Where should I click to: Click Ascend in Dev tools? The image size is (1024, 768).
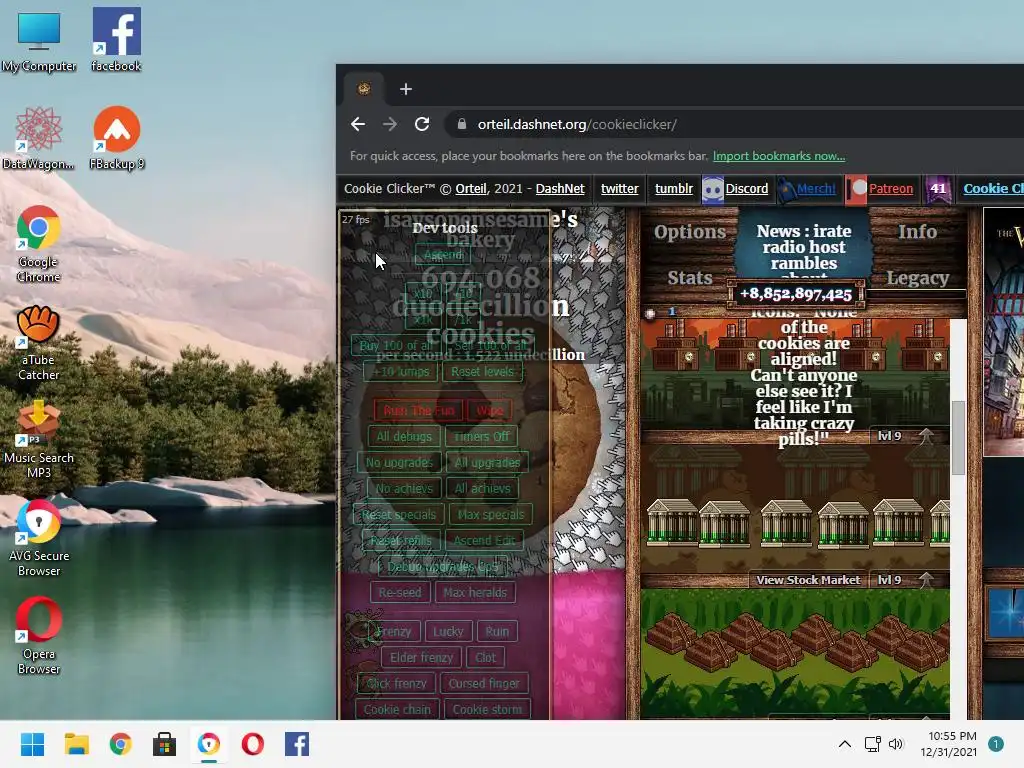pyautogui.click(x=443, y=255)
